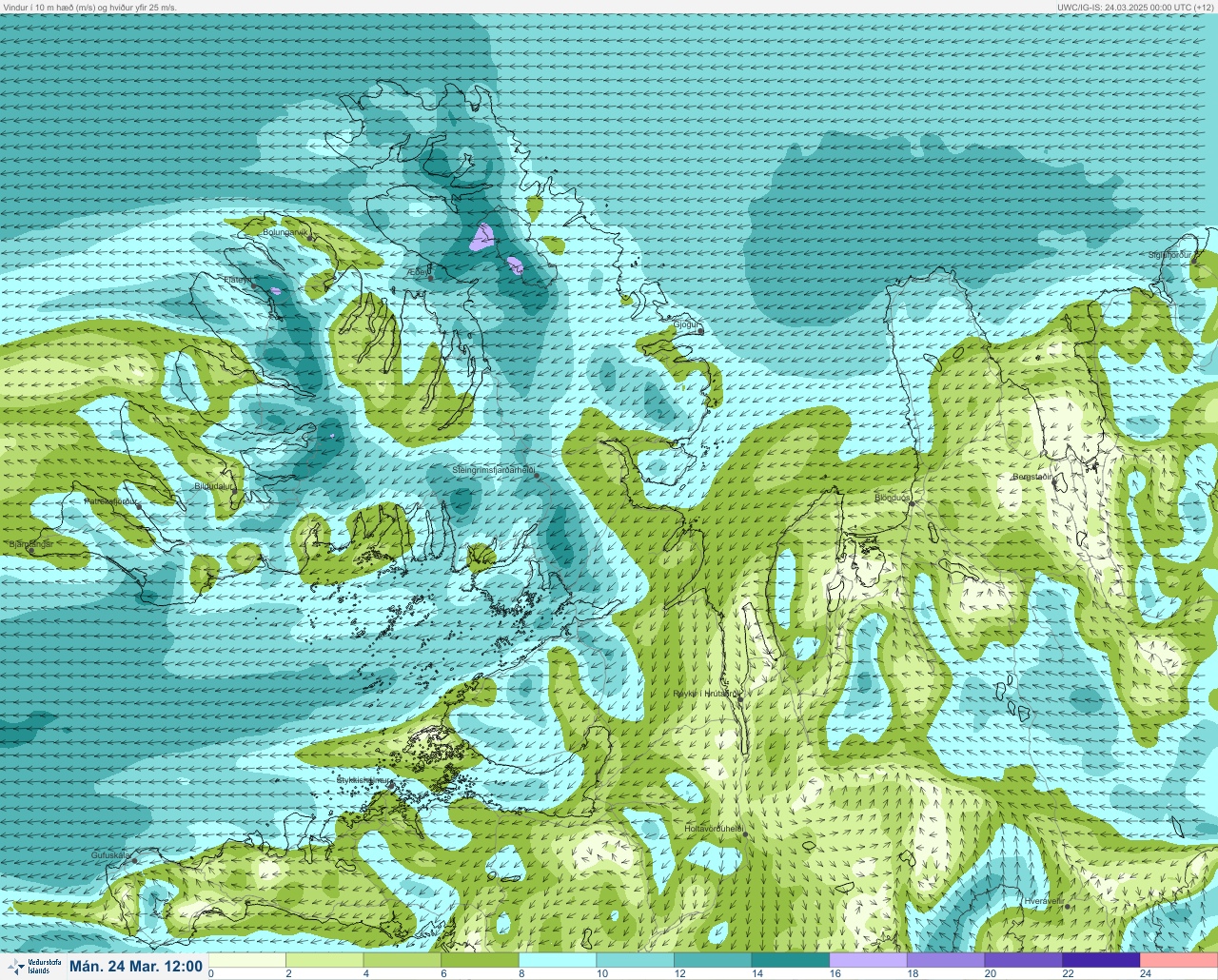Click the Bjargtangar station label

coord(30,543)
